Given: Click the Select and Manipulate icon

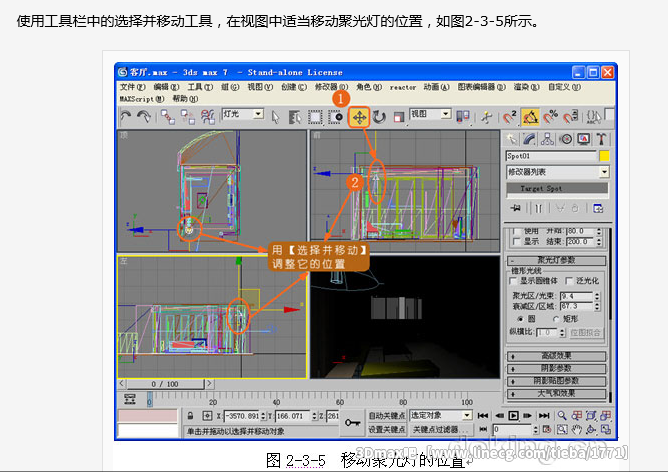Looking at the screenshot, I should [x=486, y=117].
